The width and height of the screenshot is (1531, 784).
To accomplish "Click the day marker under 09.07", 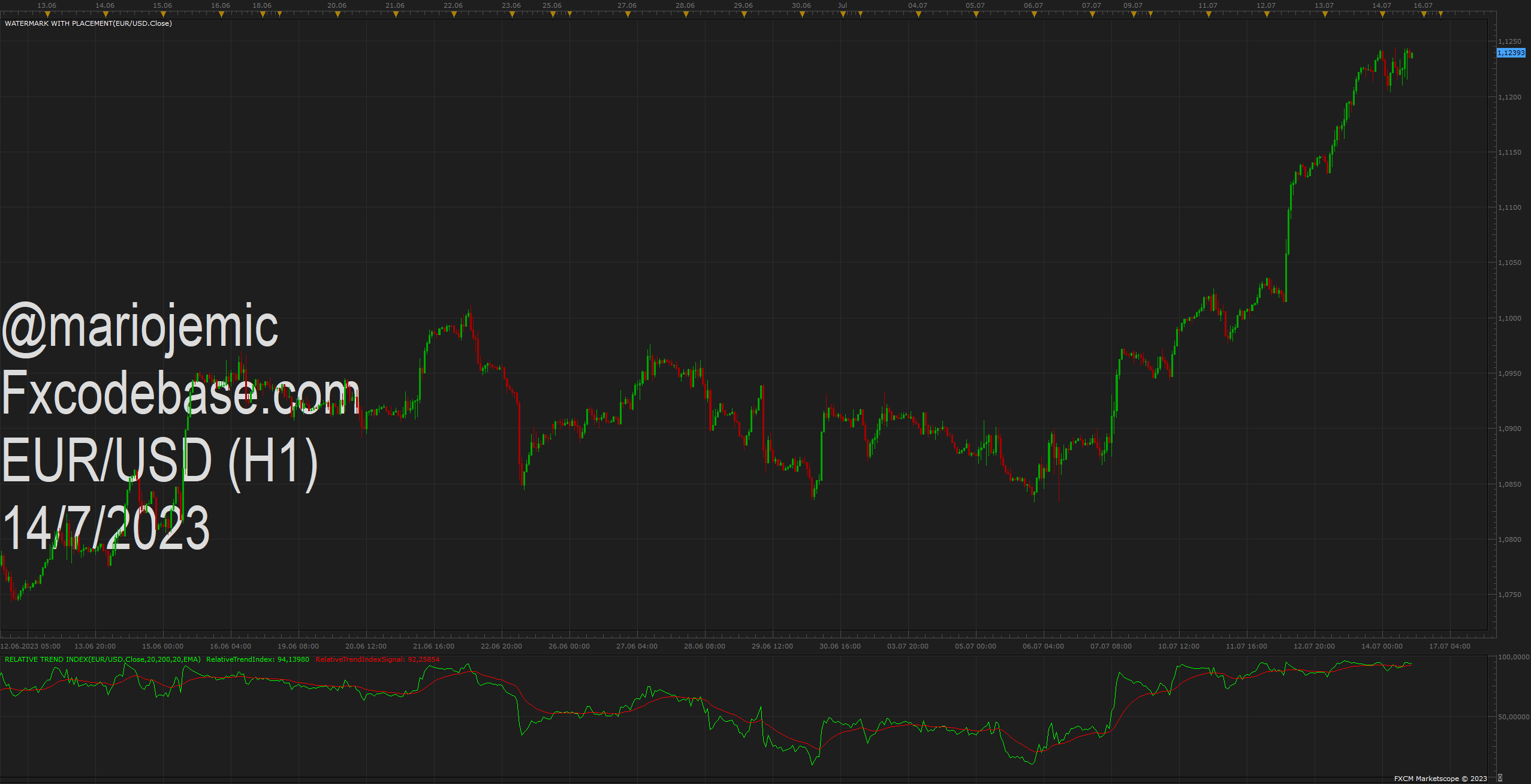I will point(1134,14).
